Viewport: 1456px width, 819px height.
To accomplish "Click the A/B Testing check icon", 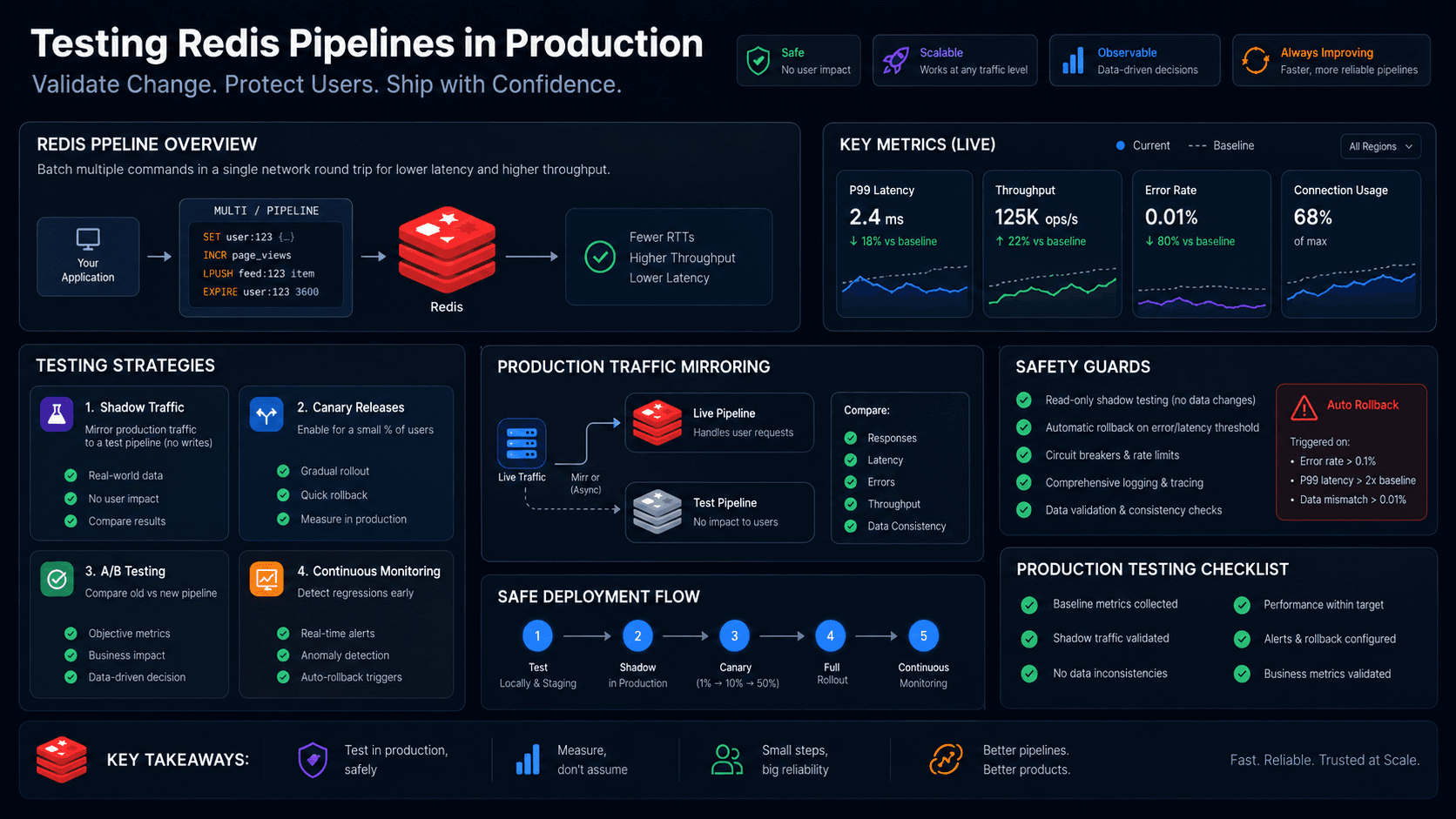I will tap(57, 579).
